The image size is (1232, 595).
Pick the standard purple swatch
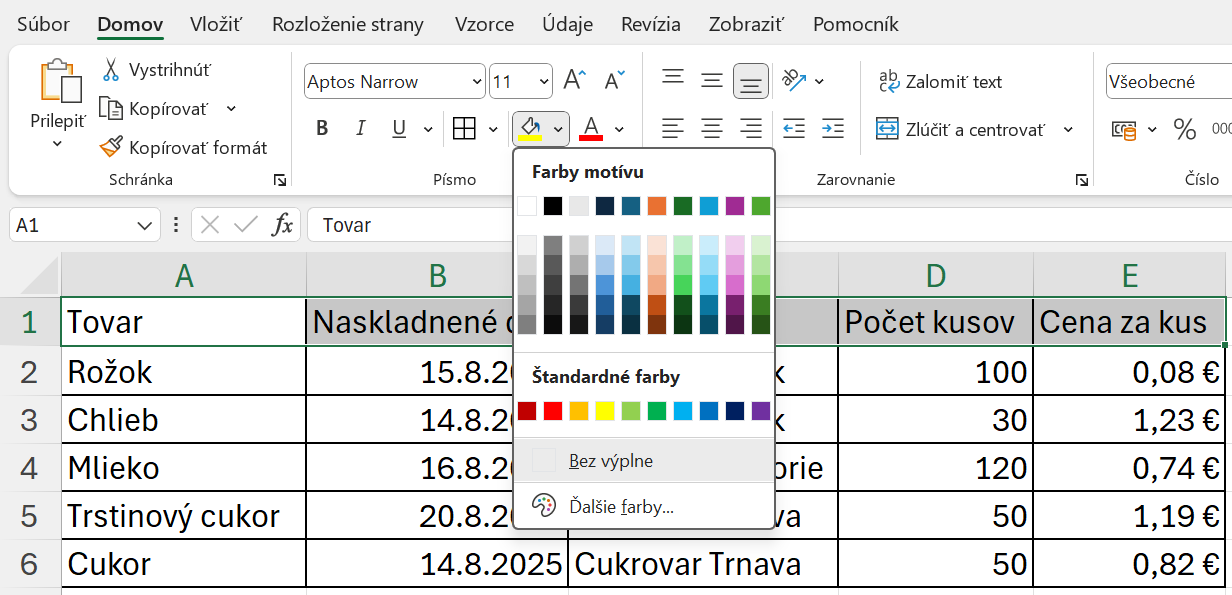pyautogui.click(x=761, y=410)
